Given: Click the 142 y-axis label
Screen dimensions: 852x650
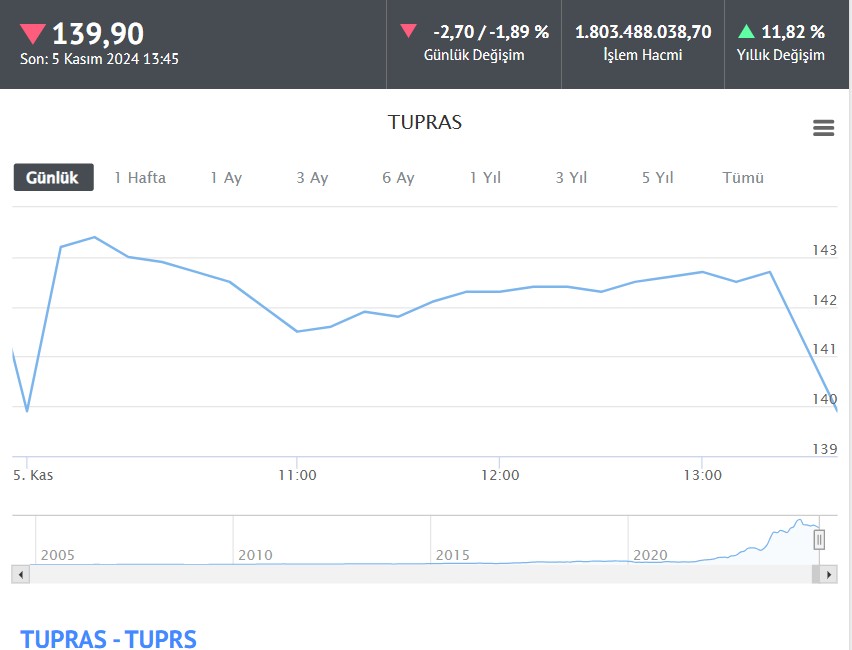Looking at the screenshot, I should tap(824, 300).
